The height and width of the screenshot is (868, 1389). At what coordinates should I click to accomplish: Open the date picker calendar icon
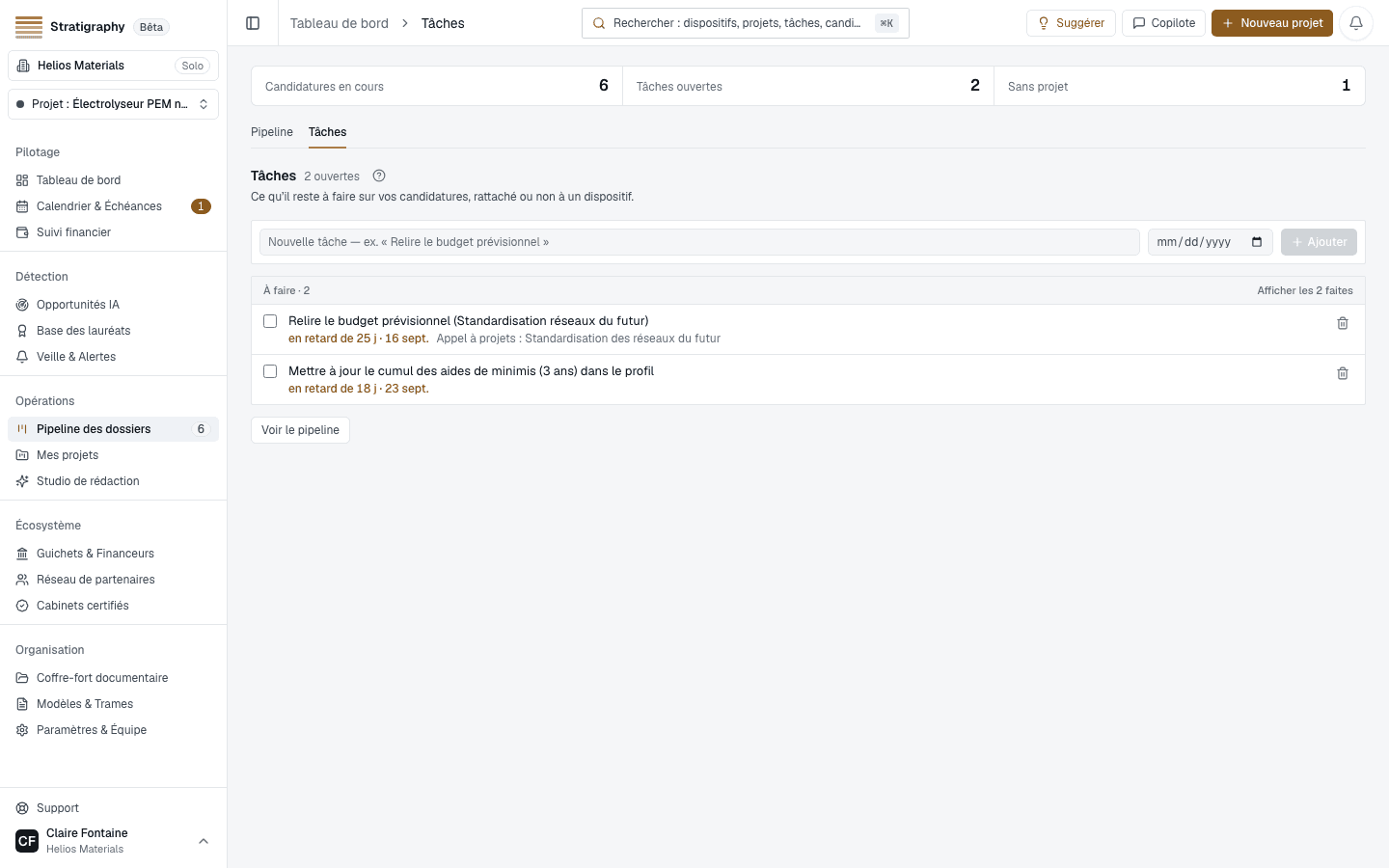pos(1257,242)
